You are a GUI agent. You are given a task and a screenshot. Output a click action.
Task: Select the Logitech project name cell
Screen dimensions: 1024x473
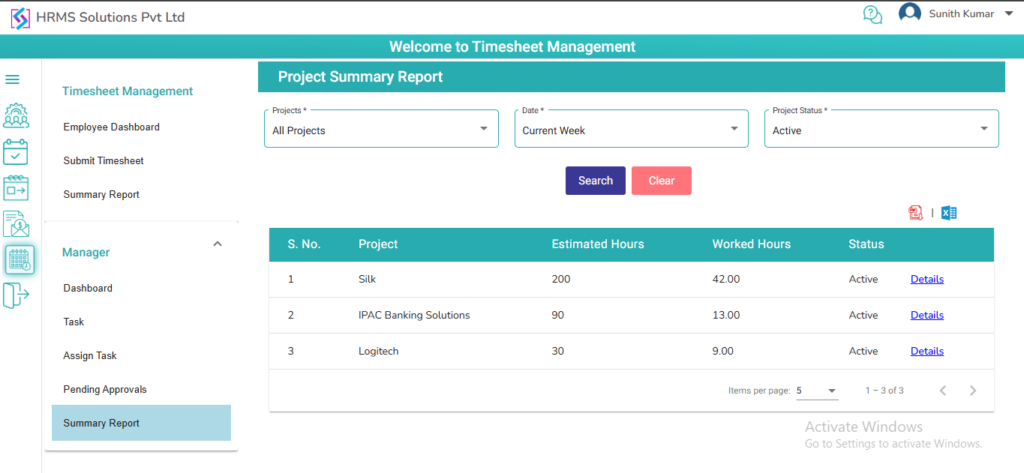pyautogui.click(x=378, y=351)
